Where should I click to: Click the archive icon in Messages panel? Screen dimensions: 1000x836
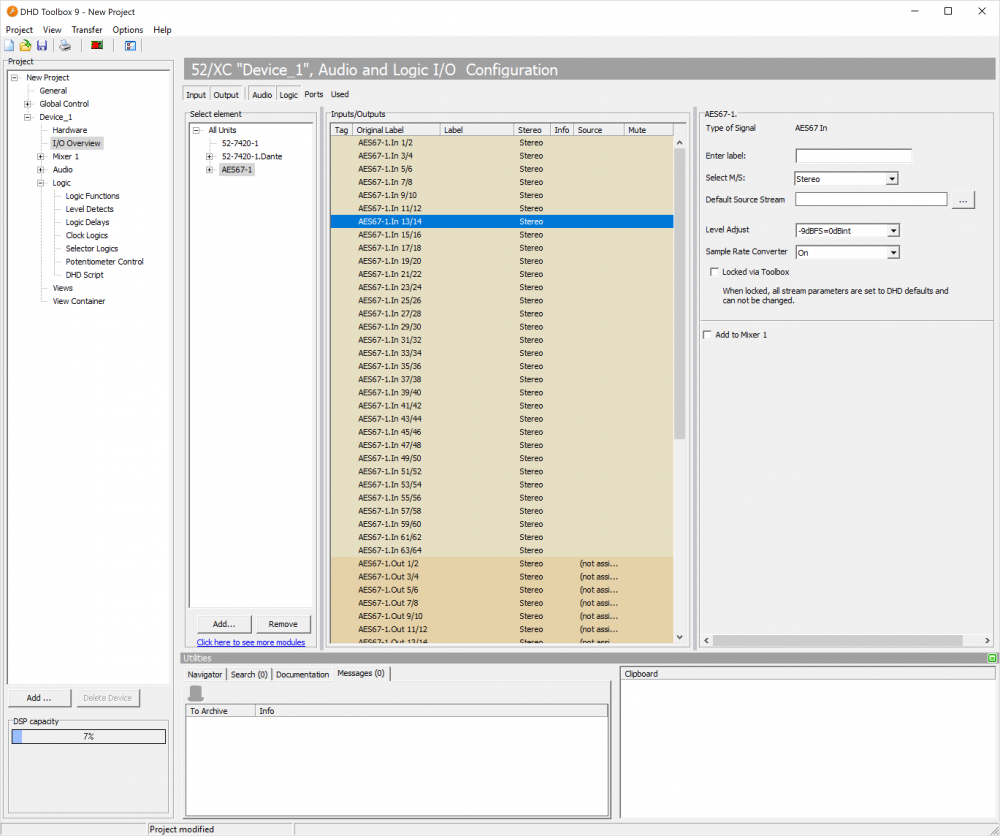pos(196,693)
